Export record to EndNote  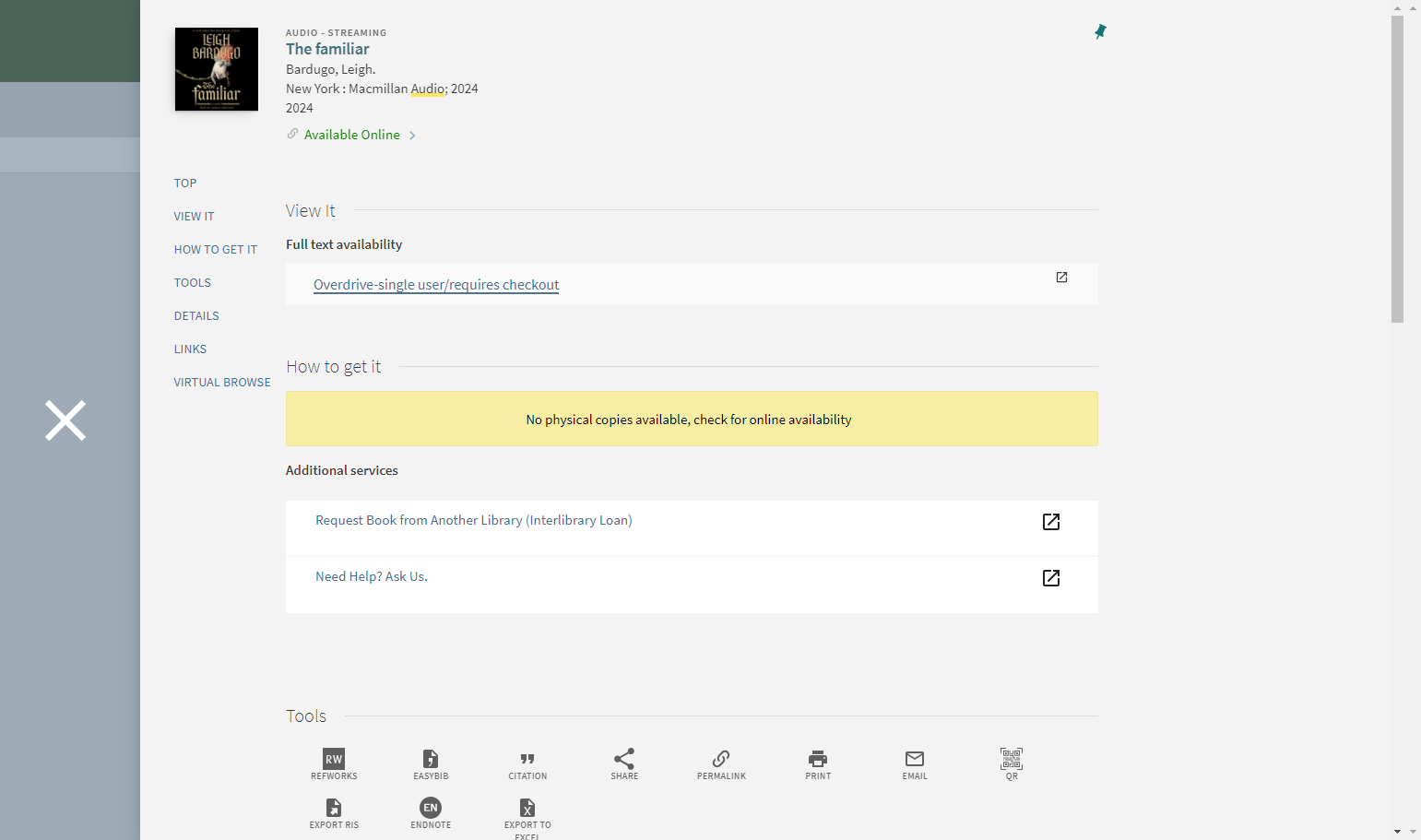point(431,813)
